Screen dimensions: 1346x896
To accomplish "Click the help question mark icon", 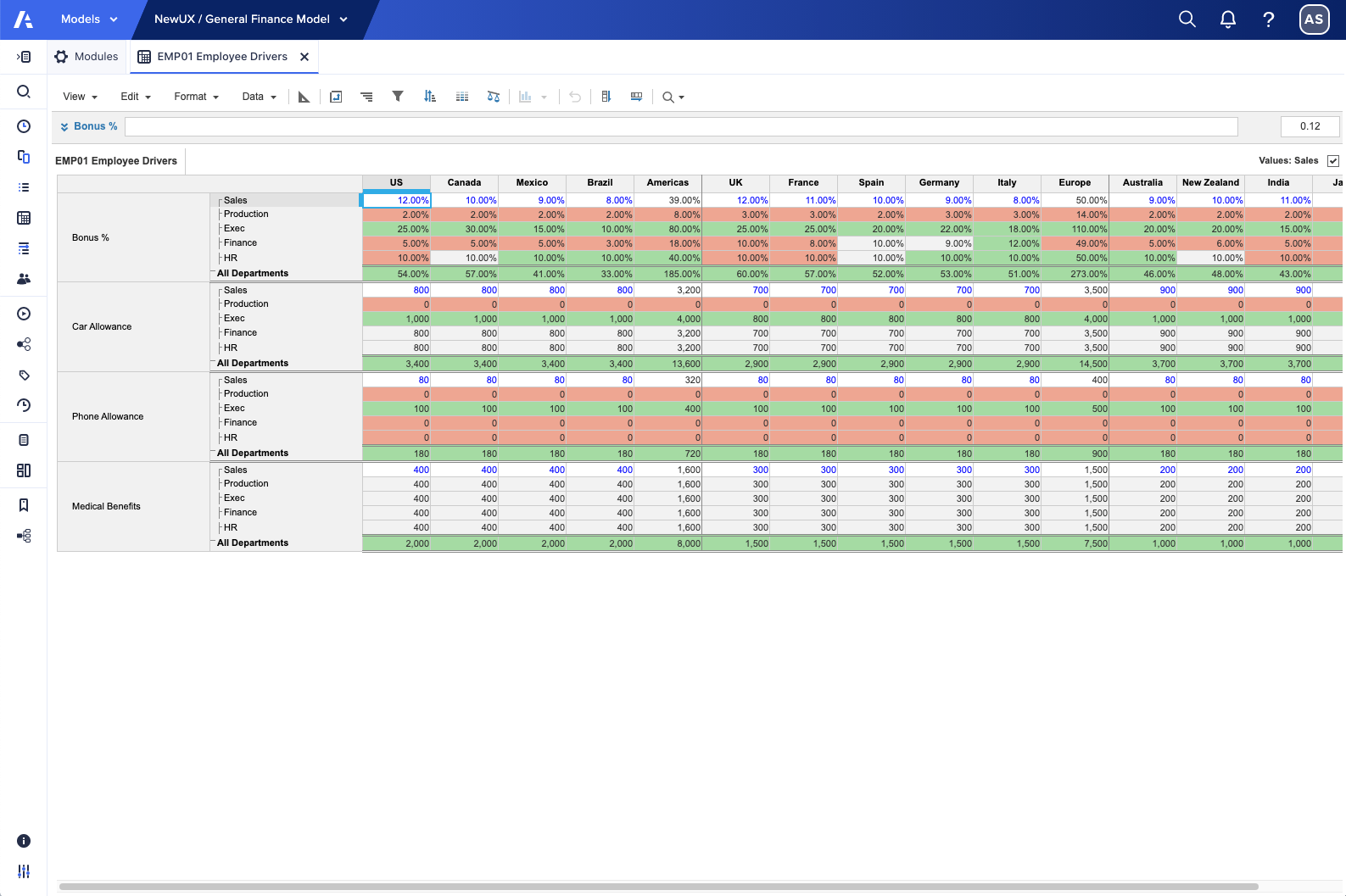I will pyautogui.click(x=1268, y=19).
